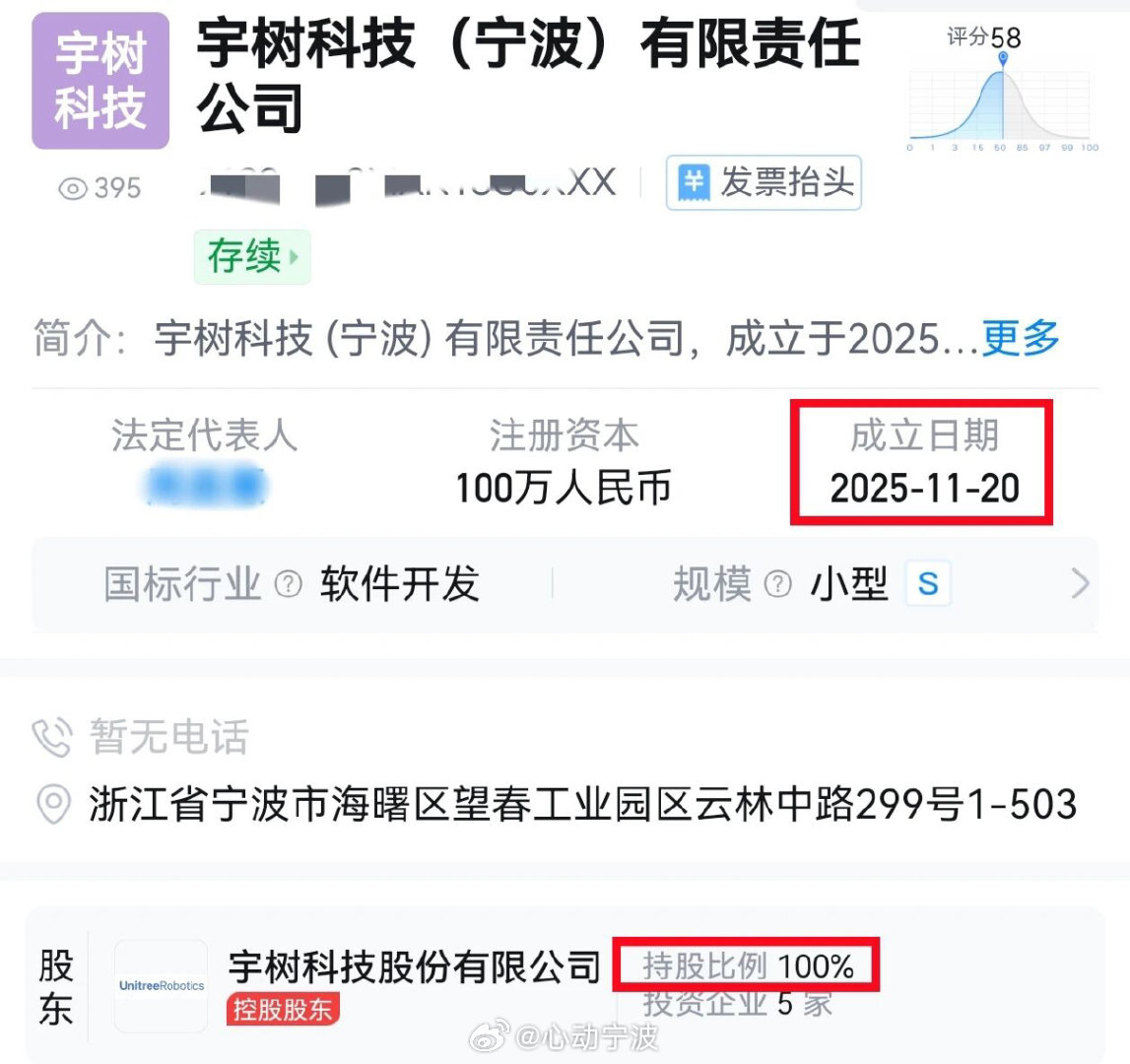The height and width of the screenshot is (1064, 1130).
Task: Click the 投资企业 5 家 link
Action: [737, 1004]
